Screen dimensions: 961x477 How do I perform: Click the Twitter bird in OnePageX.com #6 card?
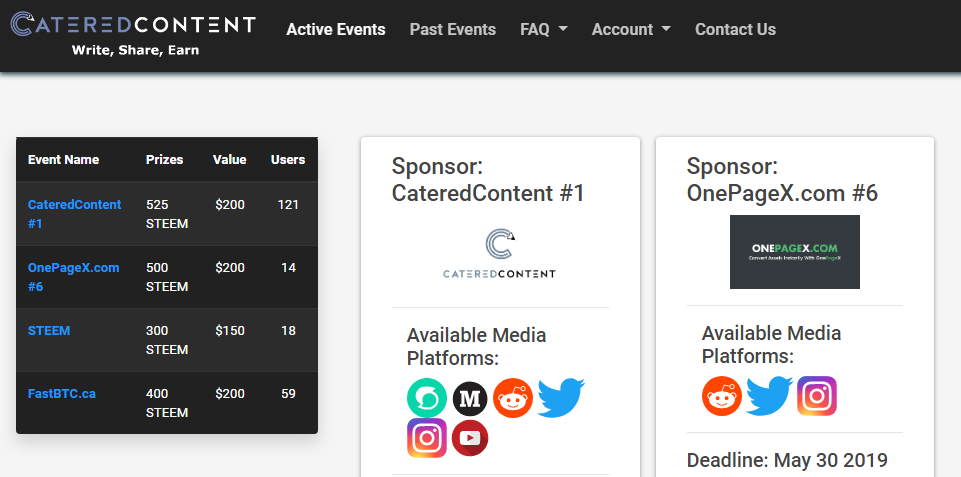tap(769, 396)
